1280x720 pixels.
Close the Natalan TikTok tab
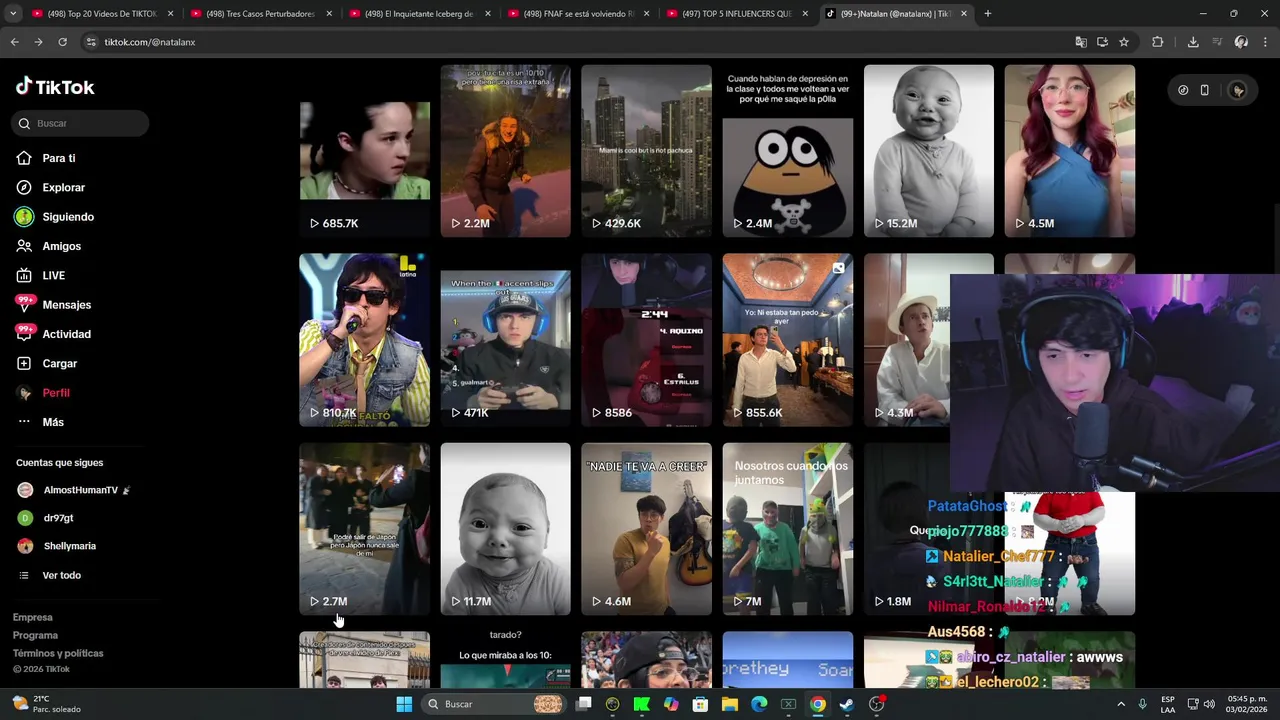(964, 14)
